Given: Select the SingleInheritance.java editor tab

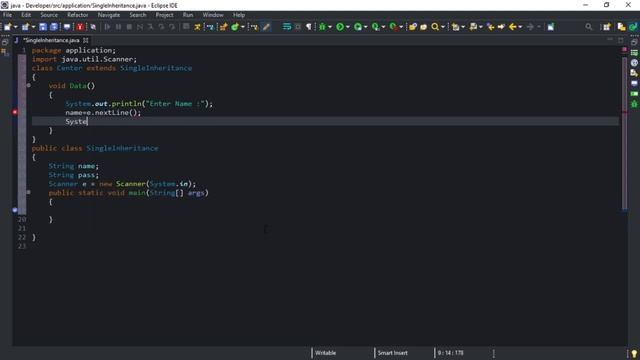Looking at the screenshot, I should [x=51, y=40].
